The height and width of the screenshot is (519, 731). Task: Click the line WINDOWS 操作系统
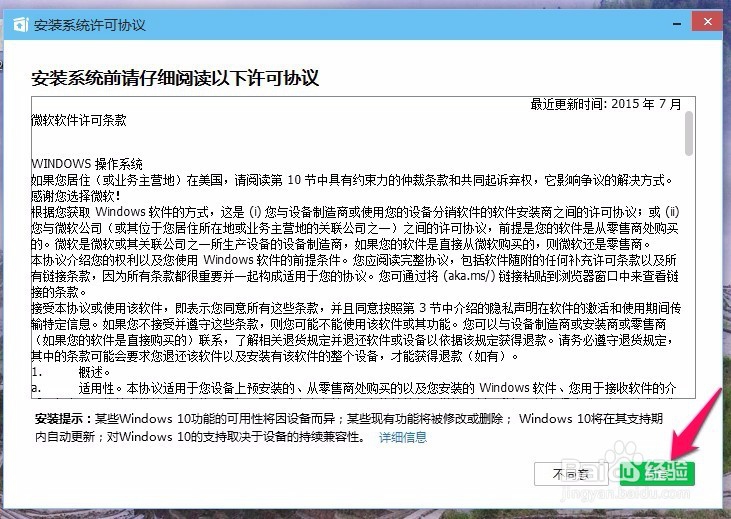[x=87, y=164]
